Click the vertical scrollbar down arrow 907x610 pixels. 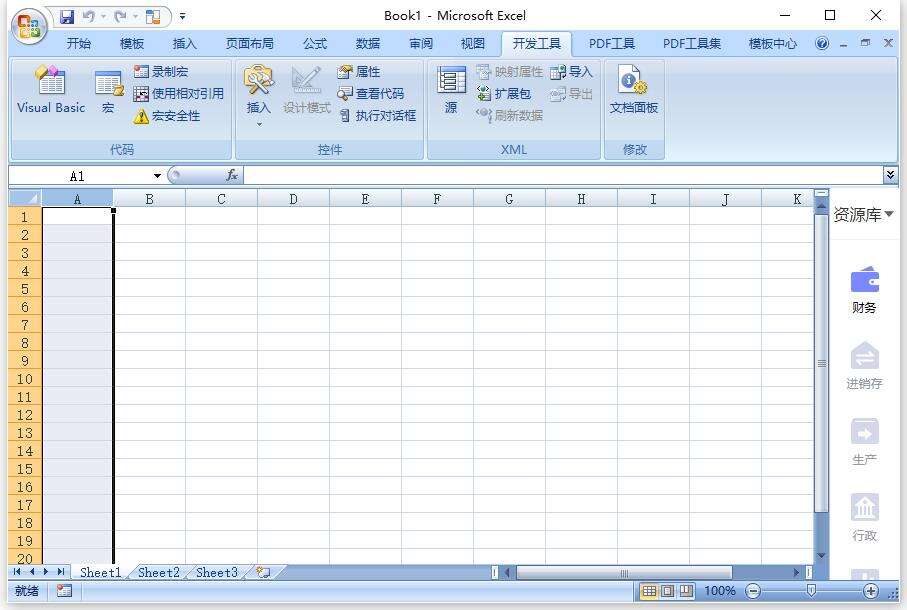coord(821,556)
